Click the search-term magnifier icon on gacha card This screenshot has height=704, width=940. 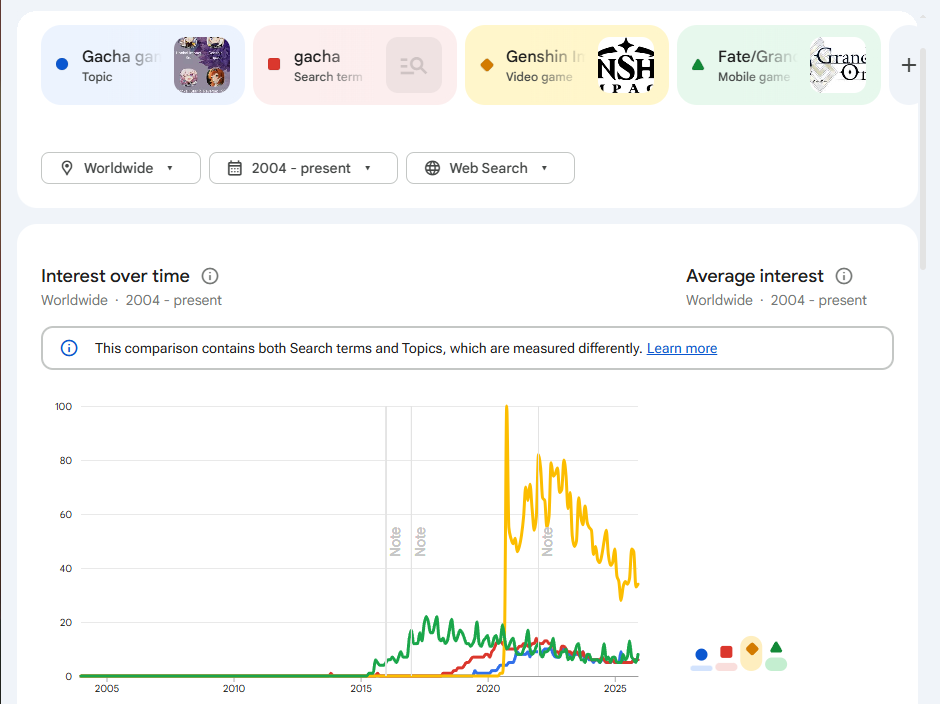tap(414, 65)
